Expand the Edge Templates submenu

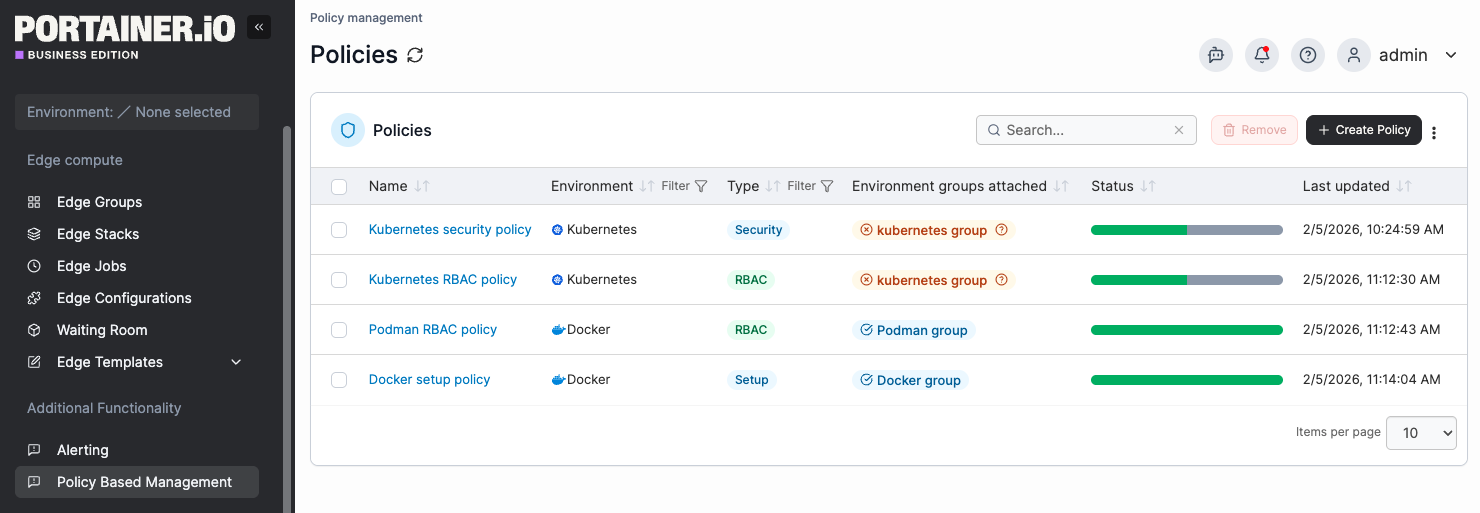[x=237, y=362]
